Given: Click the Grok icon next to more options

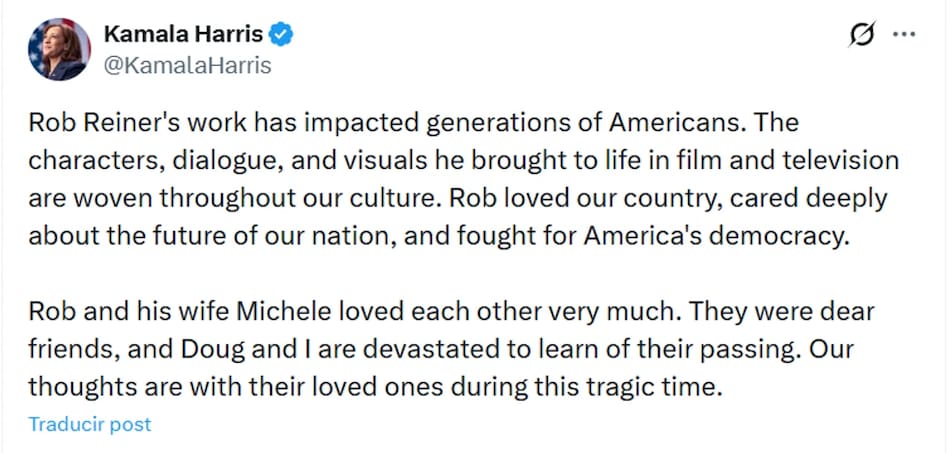Looking at the screenshot, I should (x=859, y=35).
